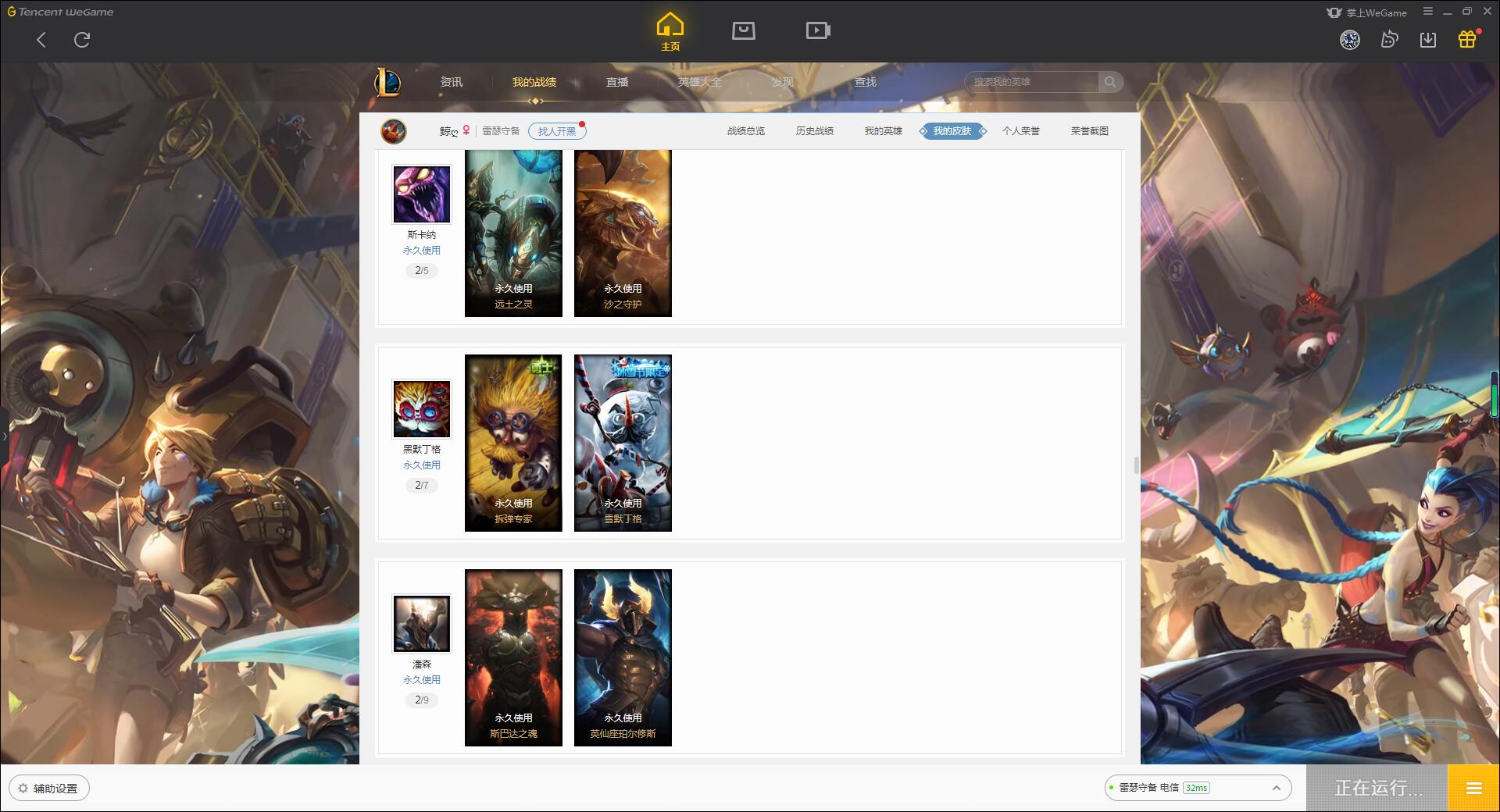Click the 2/9 skin count under 潘森
Screen dimensions: 1500x812
422,700
